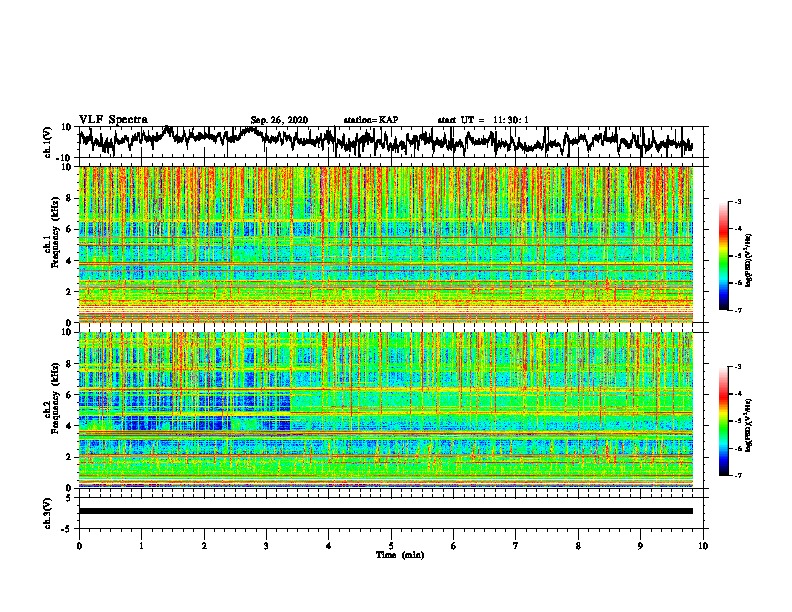Click the black ch.3 signal bar

point(385,511)
